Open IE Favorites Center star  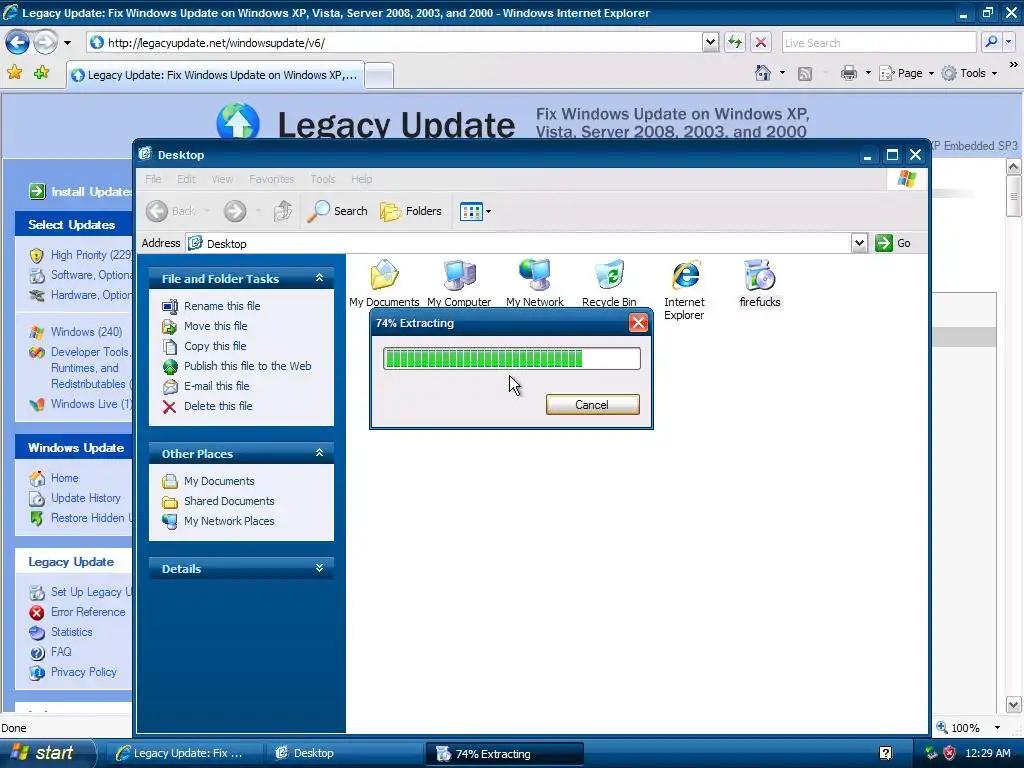click(14, 72)
